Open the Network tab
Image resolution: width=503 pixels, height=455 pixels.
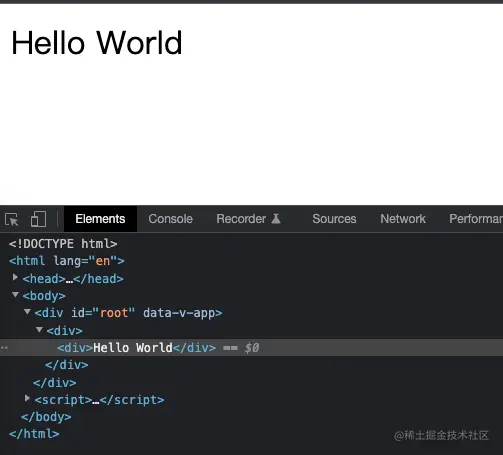tap(403, 219)
